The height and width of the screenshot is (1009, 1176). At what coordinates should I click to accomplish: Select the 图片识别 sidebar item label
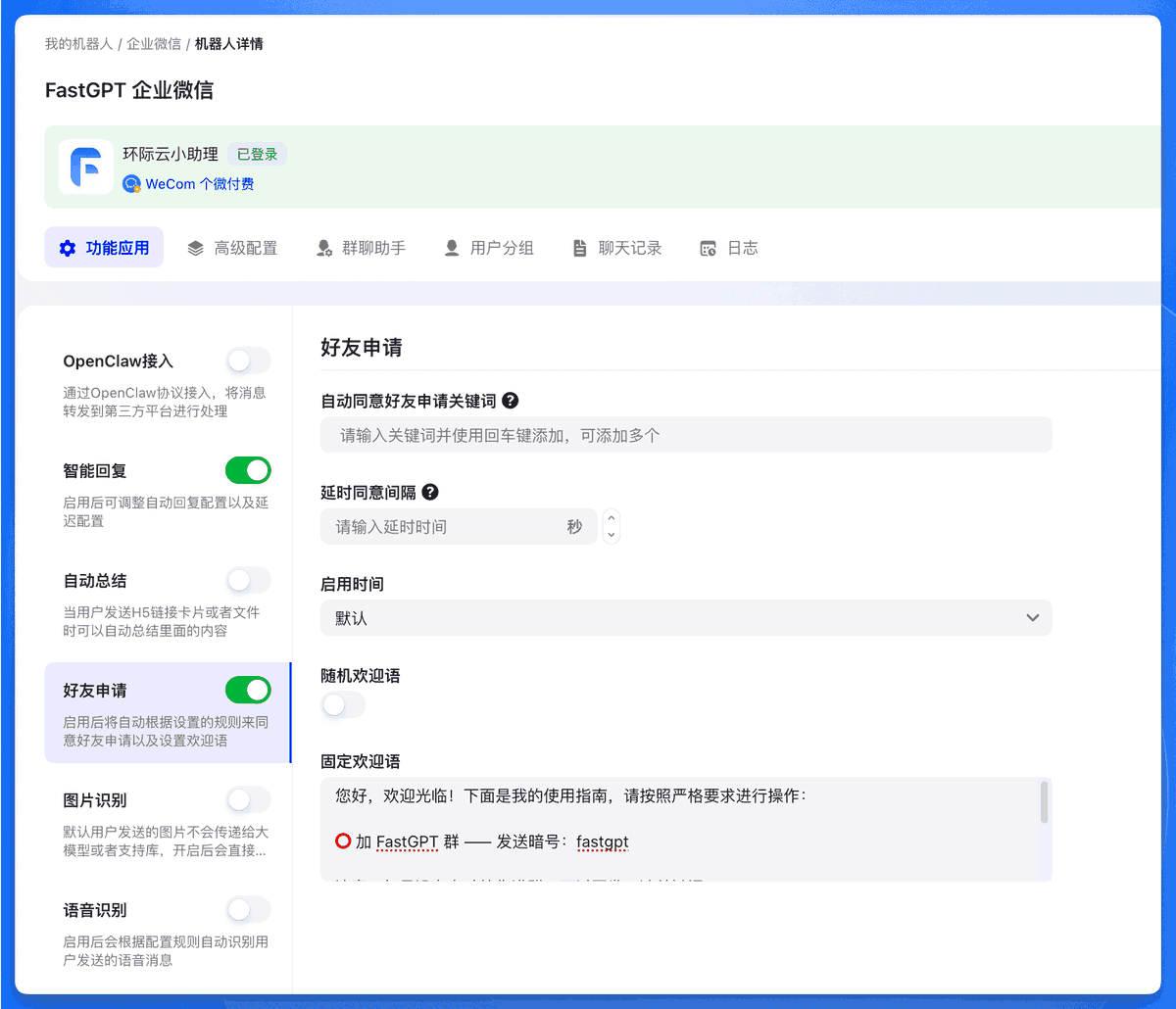click(95, 800)
